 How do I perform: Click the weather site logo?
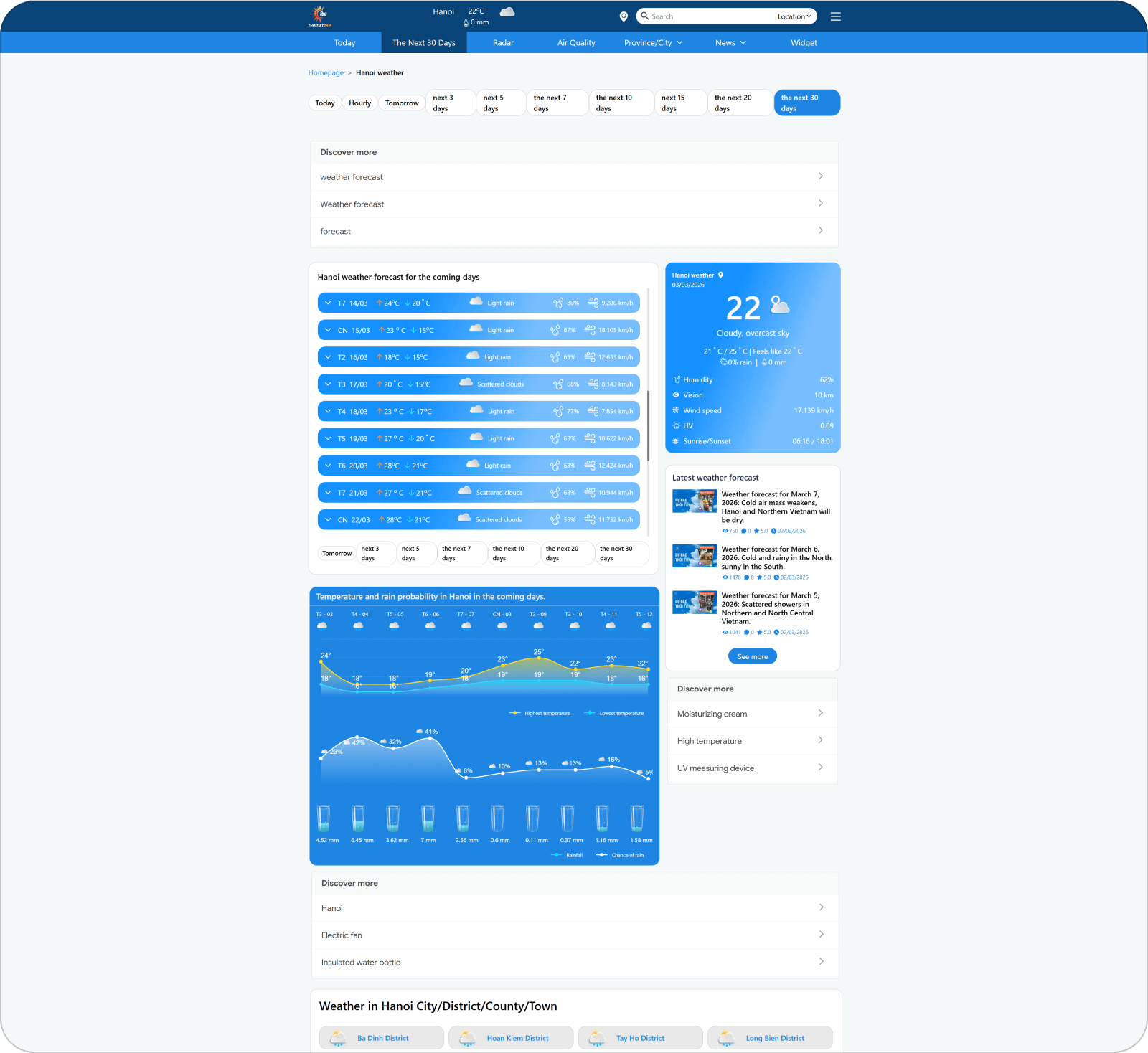point(320,15)
